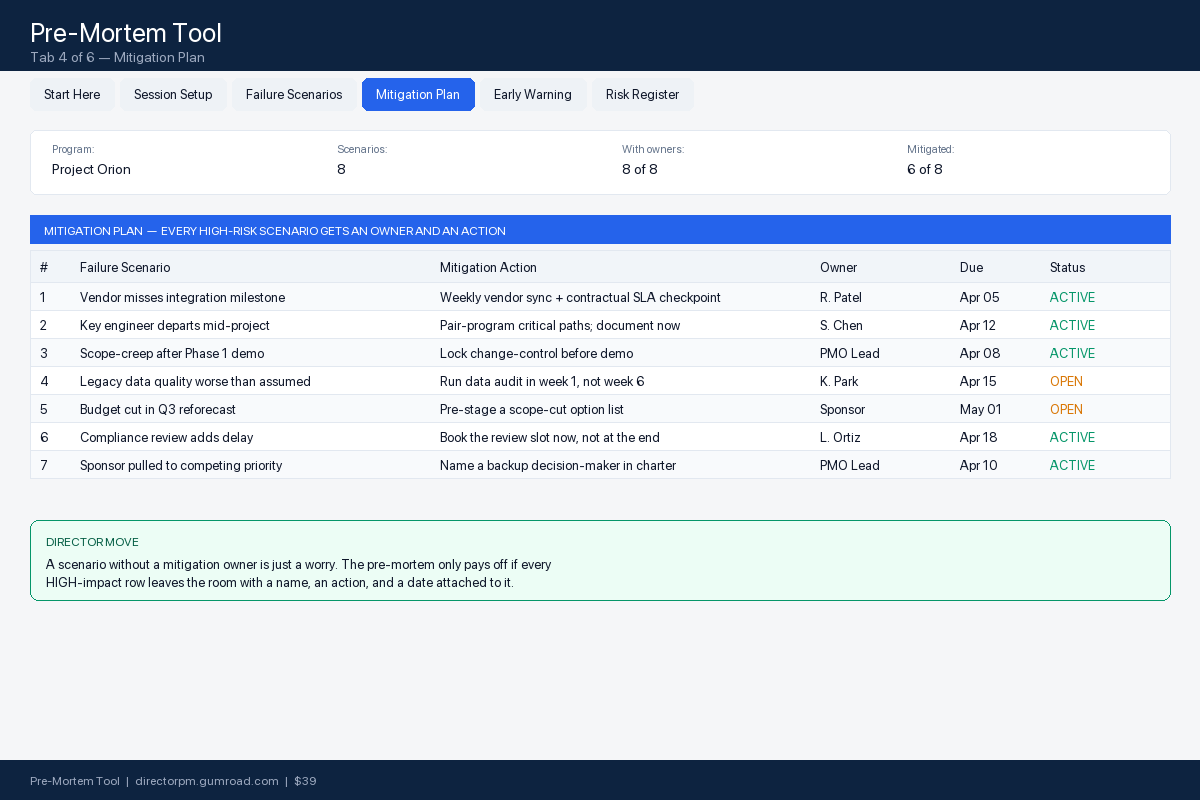Click due date Apr 12
This screenshot has height=800, width=1200.
coord(978,326)
